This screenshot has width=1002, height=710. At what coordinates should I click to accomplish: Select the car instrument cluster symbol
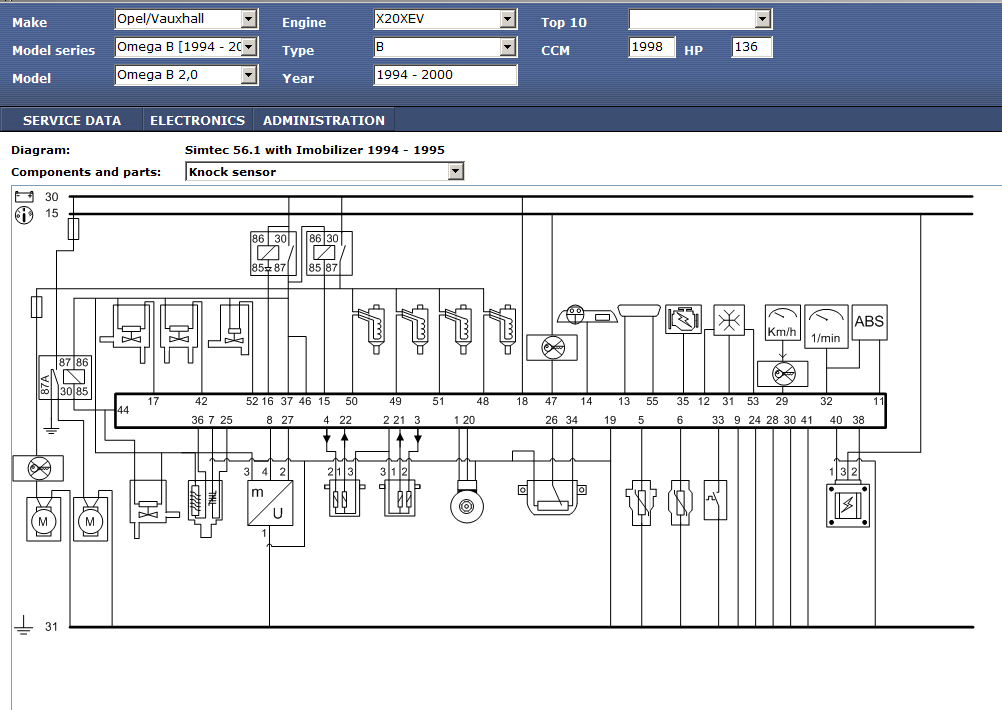pos(587,314)
